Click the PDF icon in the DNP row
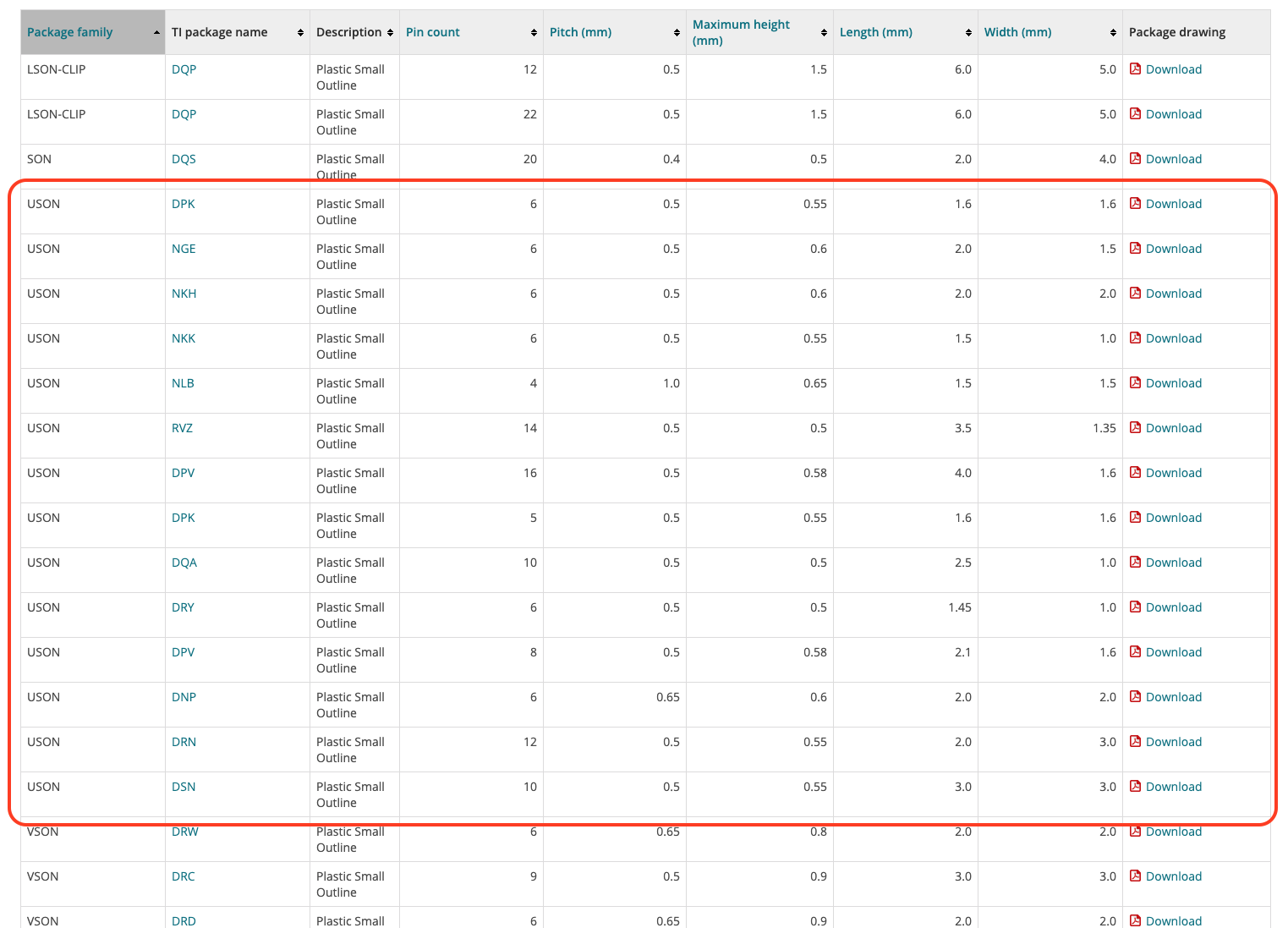 [x=1135, y=697]
